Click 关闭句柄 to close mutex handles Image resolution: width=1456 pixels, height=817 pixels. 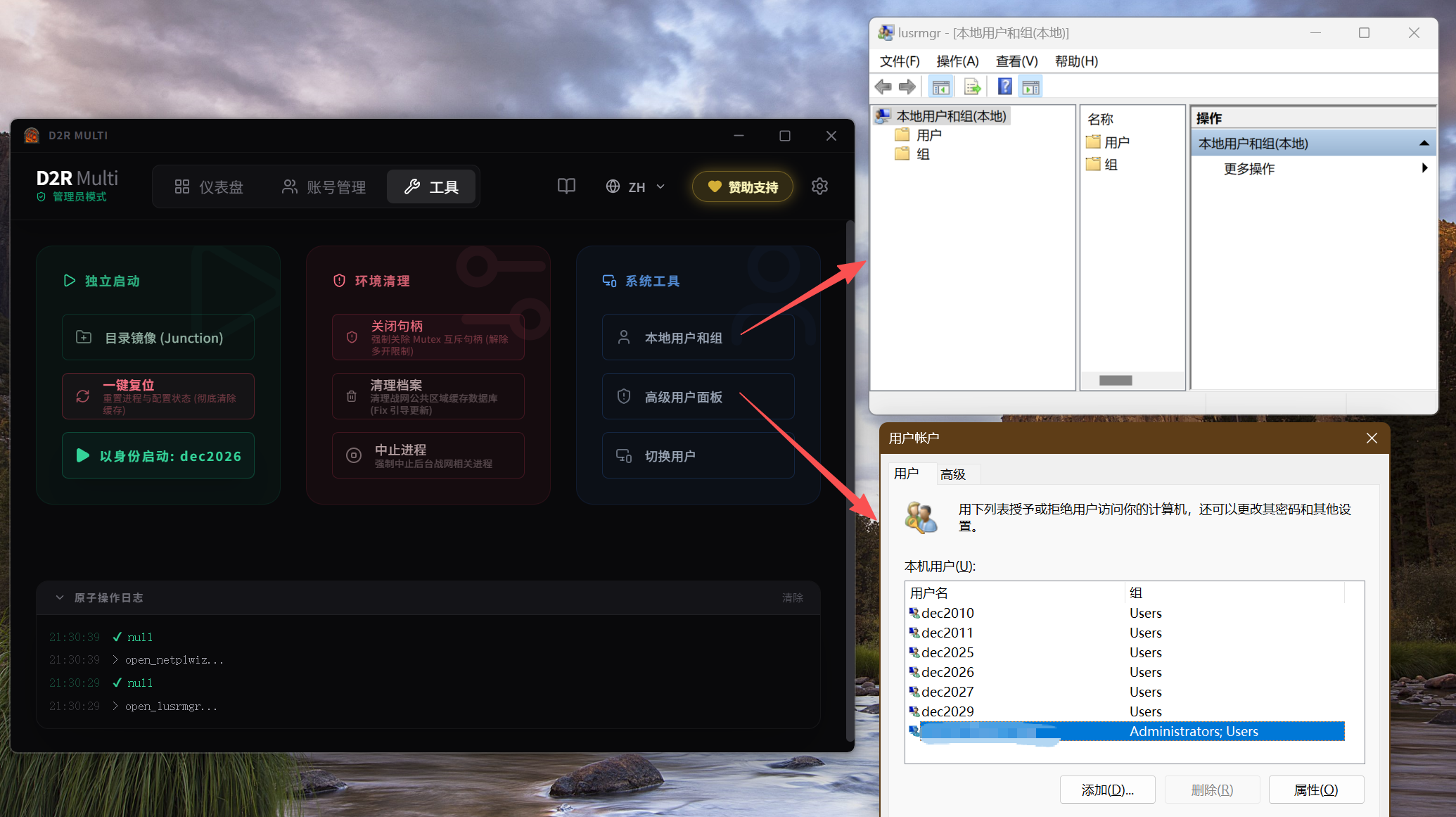pos(428,337)
